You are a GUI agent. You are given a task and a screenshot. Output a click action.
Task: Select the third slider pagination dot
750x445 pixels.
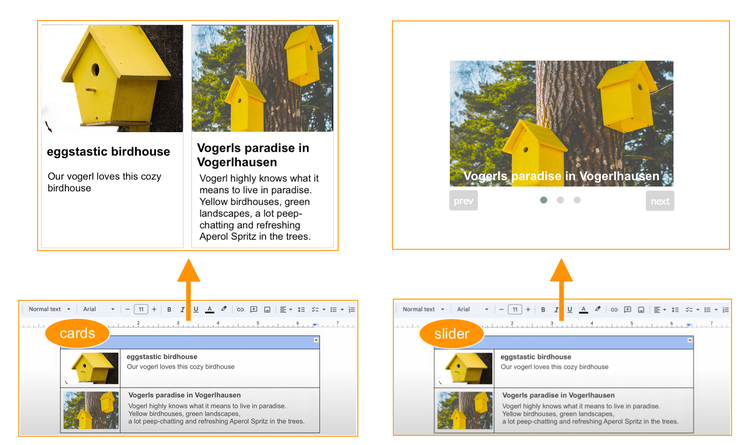pyautogui.click(x=577, y=200)
